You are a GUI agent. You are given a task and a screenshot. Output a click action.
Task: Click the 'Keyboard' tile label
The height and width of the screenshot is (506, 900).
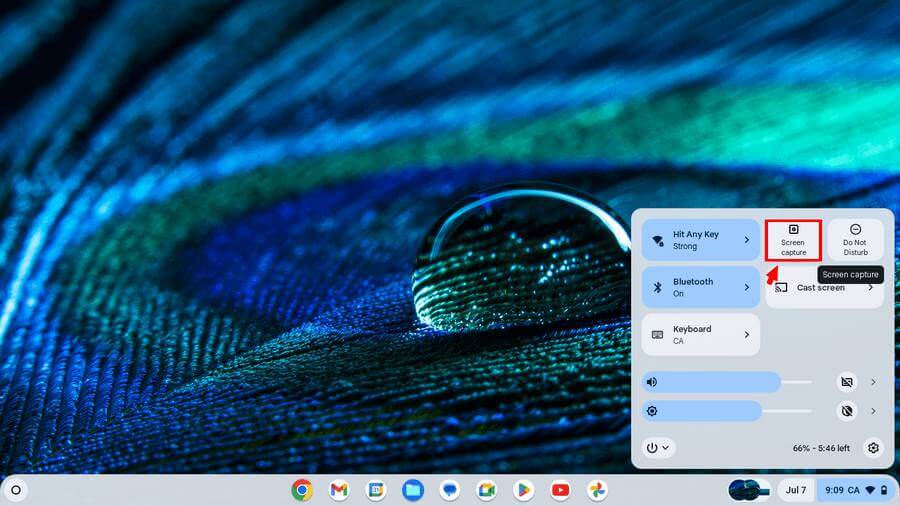pos(692,329)
